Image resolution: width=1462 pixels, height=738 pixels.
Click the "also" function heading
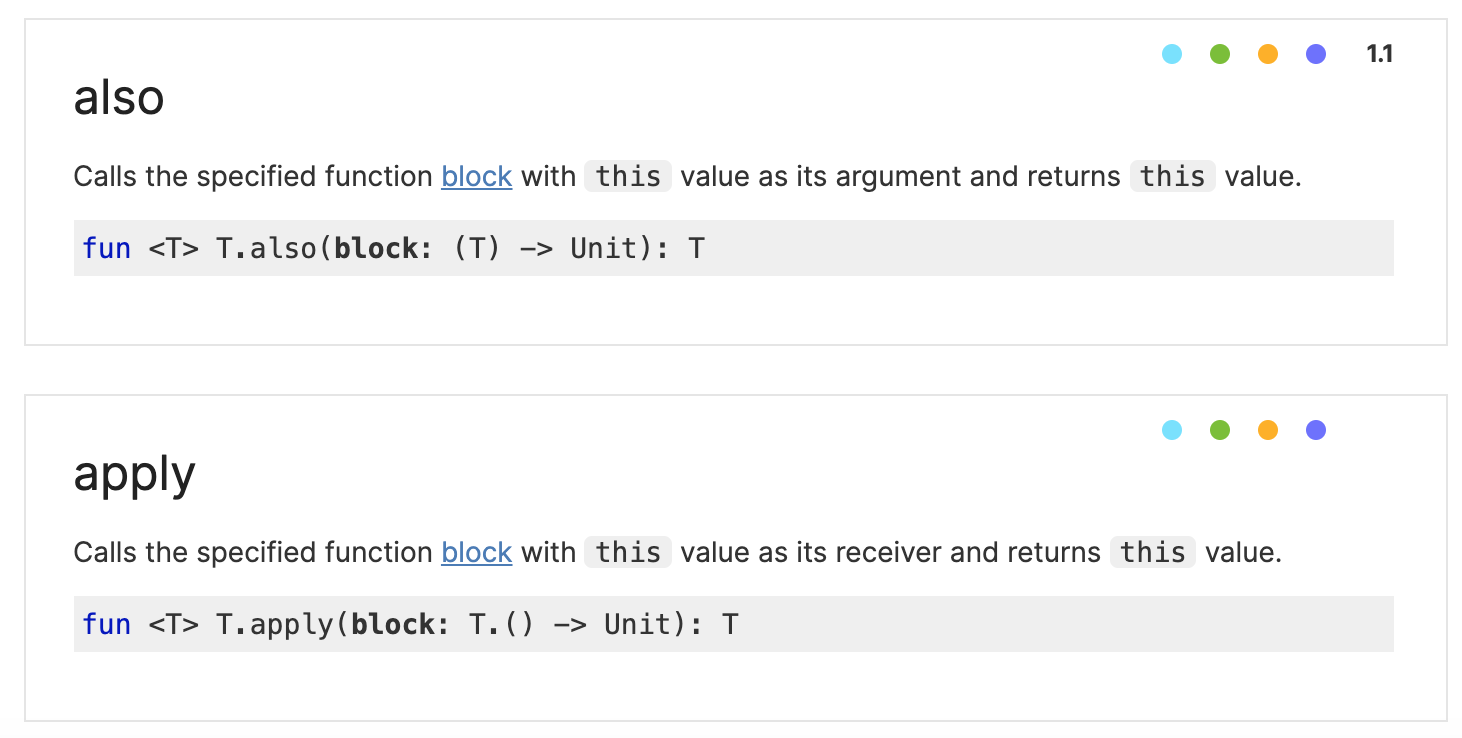pyautogui.click(x=119, y=98)
